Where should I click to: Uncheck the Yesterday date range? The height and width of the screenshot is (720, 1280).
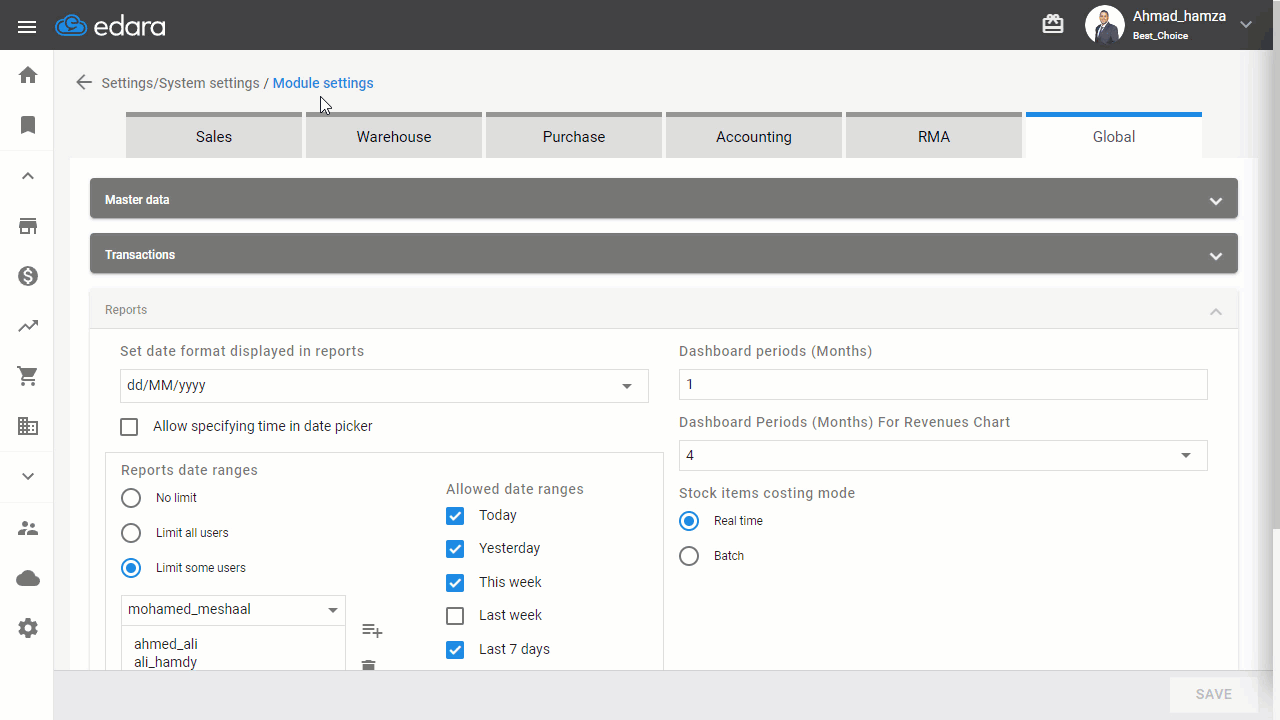(x=455, y=549)
